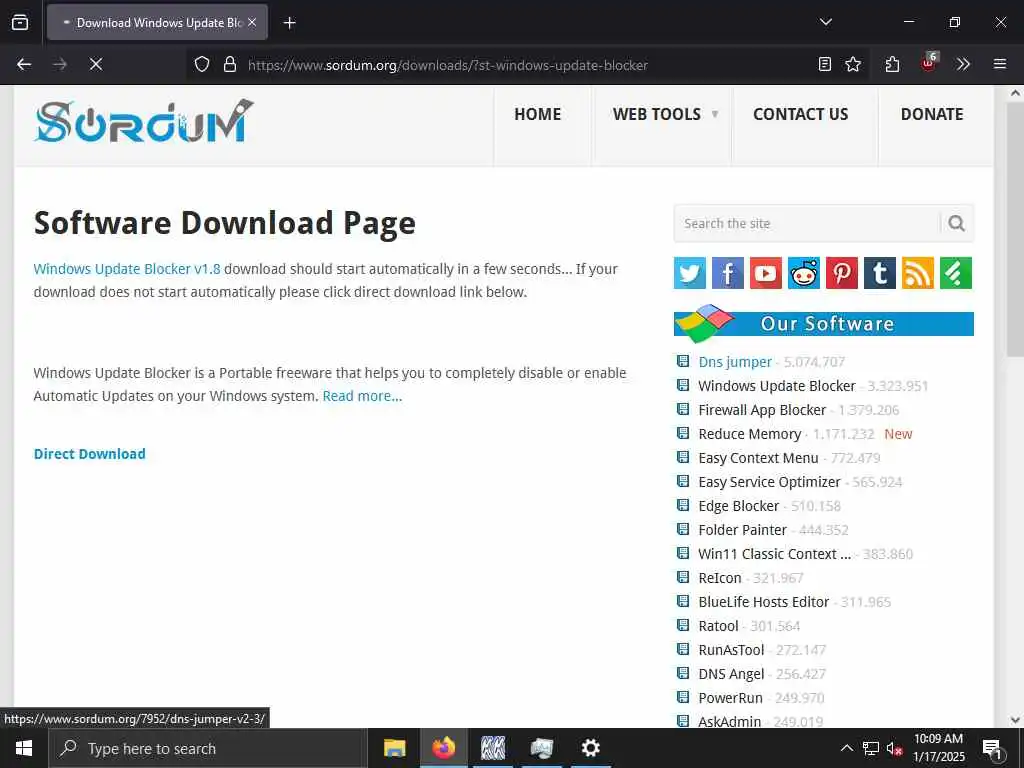Open Sordum Tumblr icon
Viewport: 1024px width, 768px height.
coord(880,272)
